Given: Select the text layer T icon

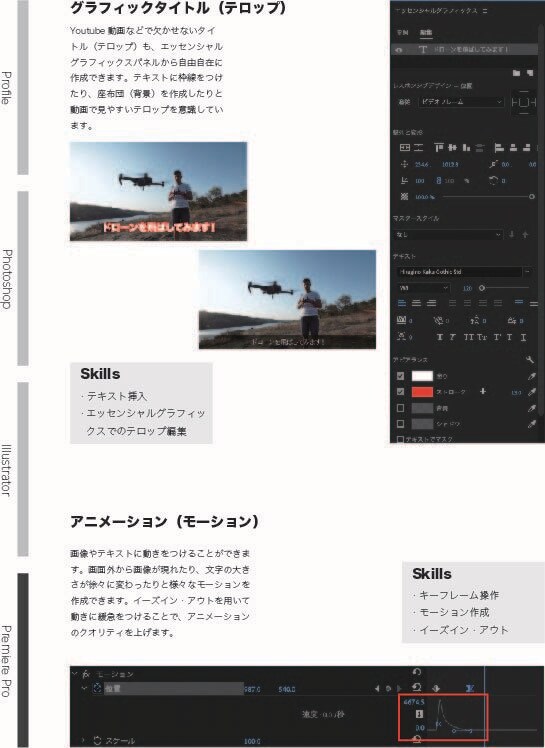Looking at the screenshot, I should pyautogui.click(x=422, y=50).
